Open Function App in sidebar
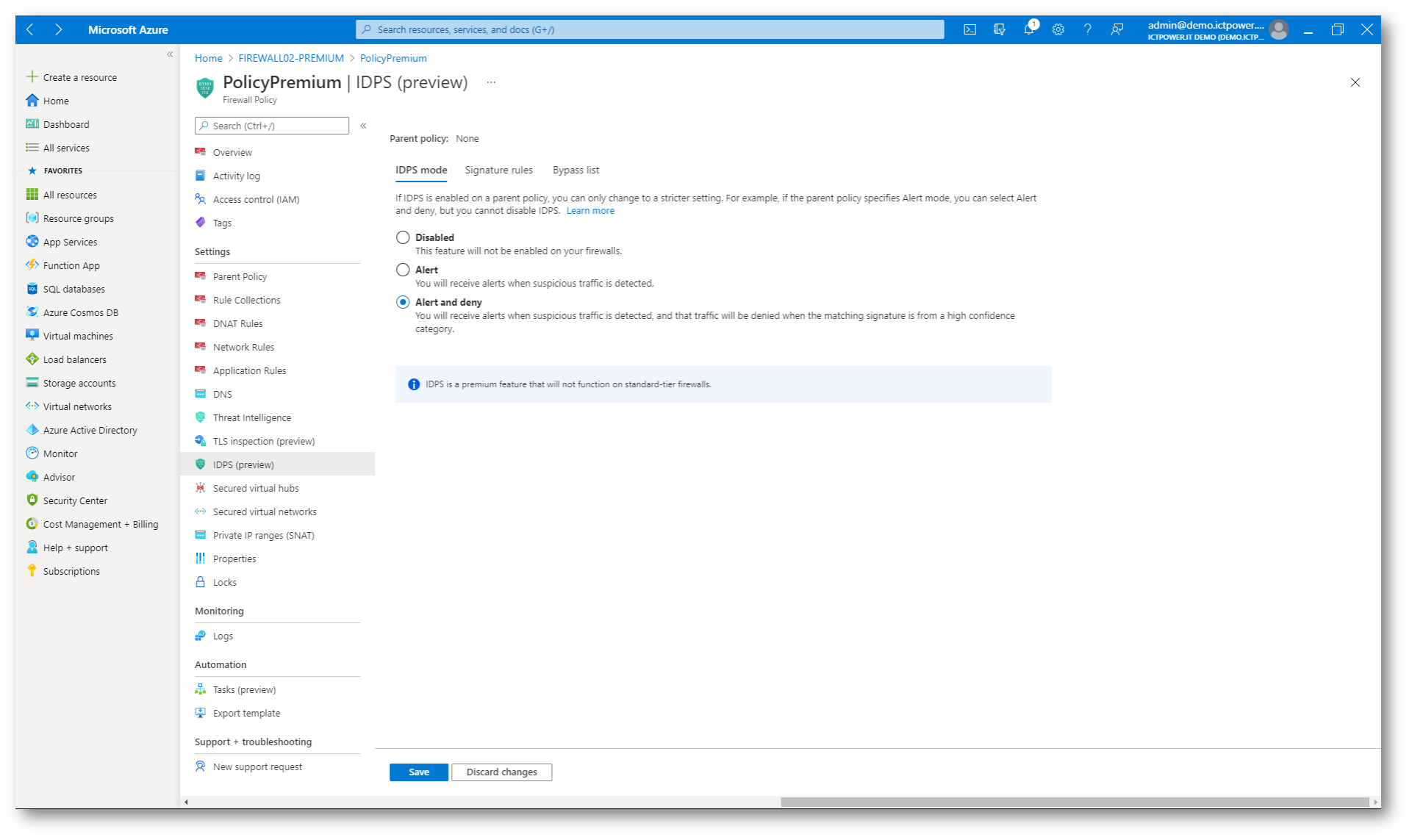This screenshot has width=1412, height=840. (71, 265)
